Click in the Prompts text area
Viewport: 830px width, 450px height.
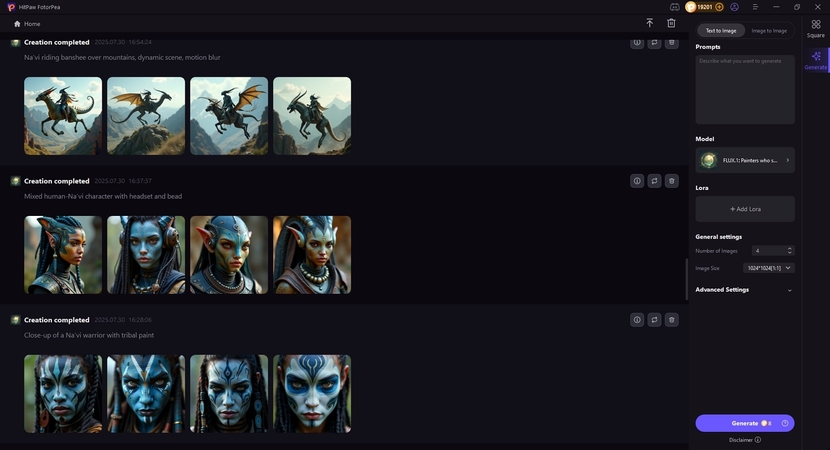click(745, 89)
